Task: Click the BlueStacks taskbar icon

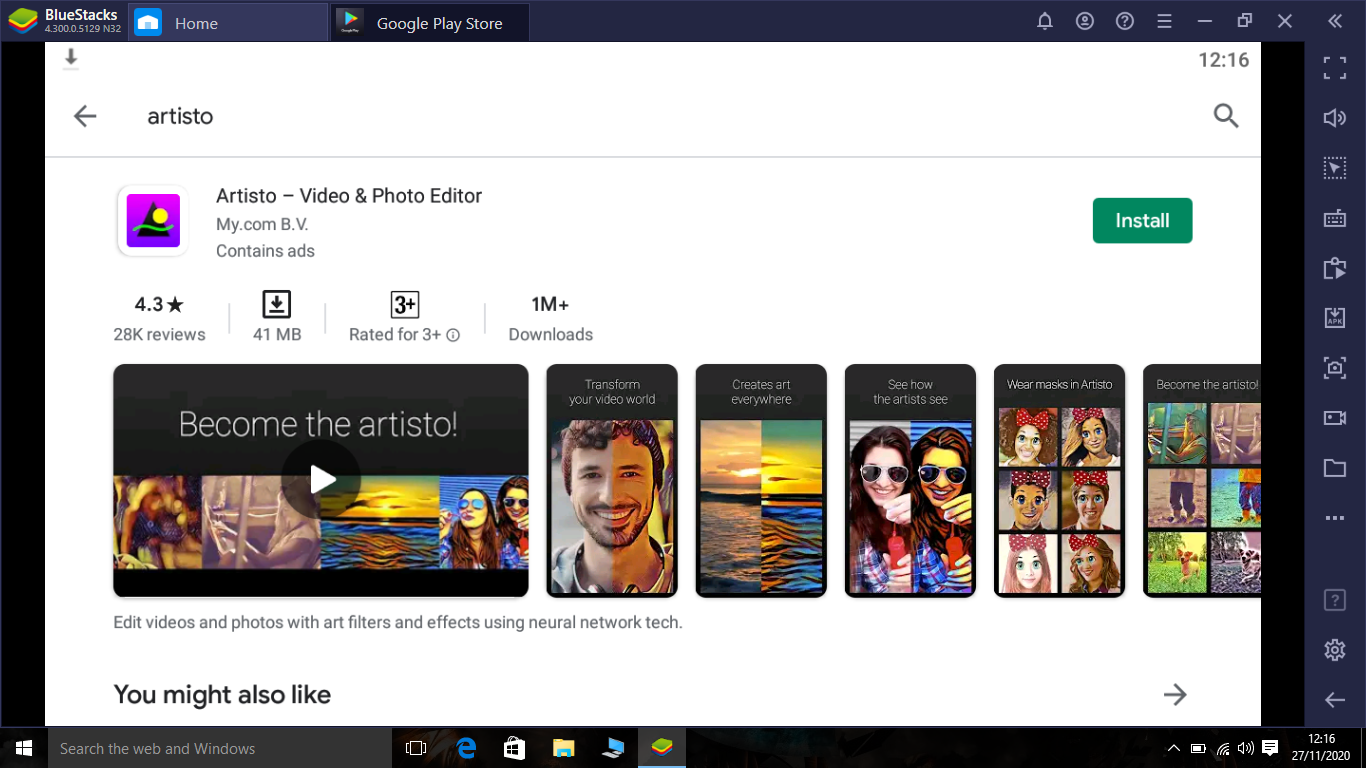Action: 662,748
